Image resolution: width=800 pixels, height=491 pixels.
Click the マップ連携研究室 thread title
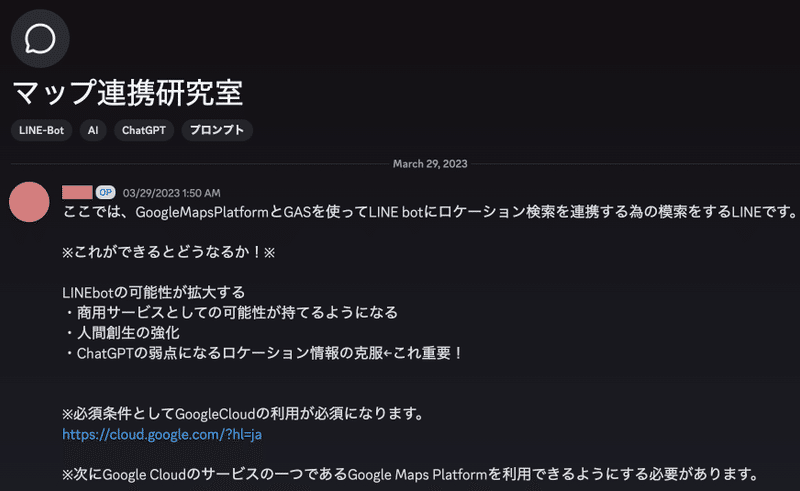pos(127,92)
